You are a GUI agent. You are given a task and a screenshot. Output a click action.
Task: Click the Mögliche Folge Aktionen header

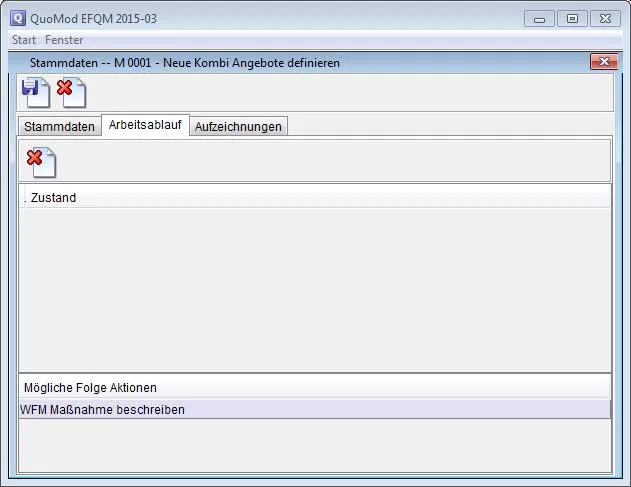click(90, 387)
